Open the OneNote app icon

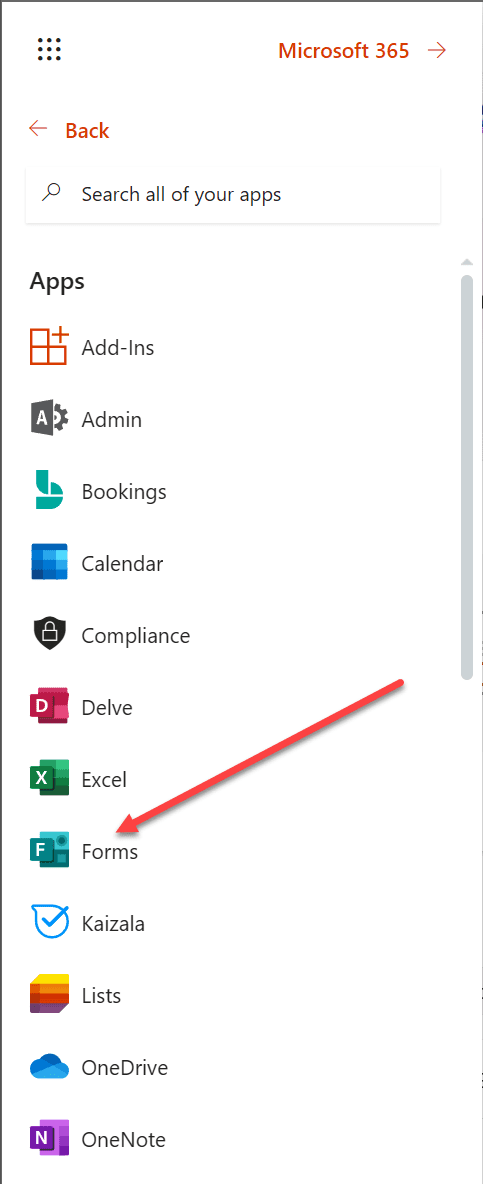(49, 1139)
